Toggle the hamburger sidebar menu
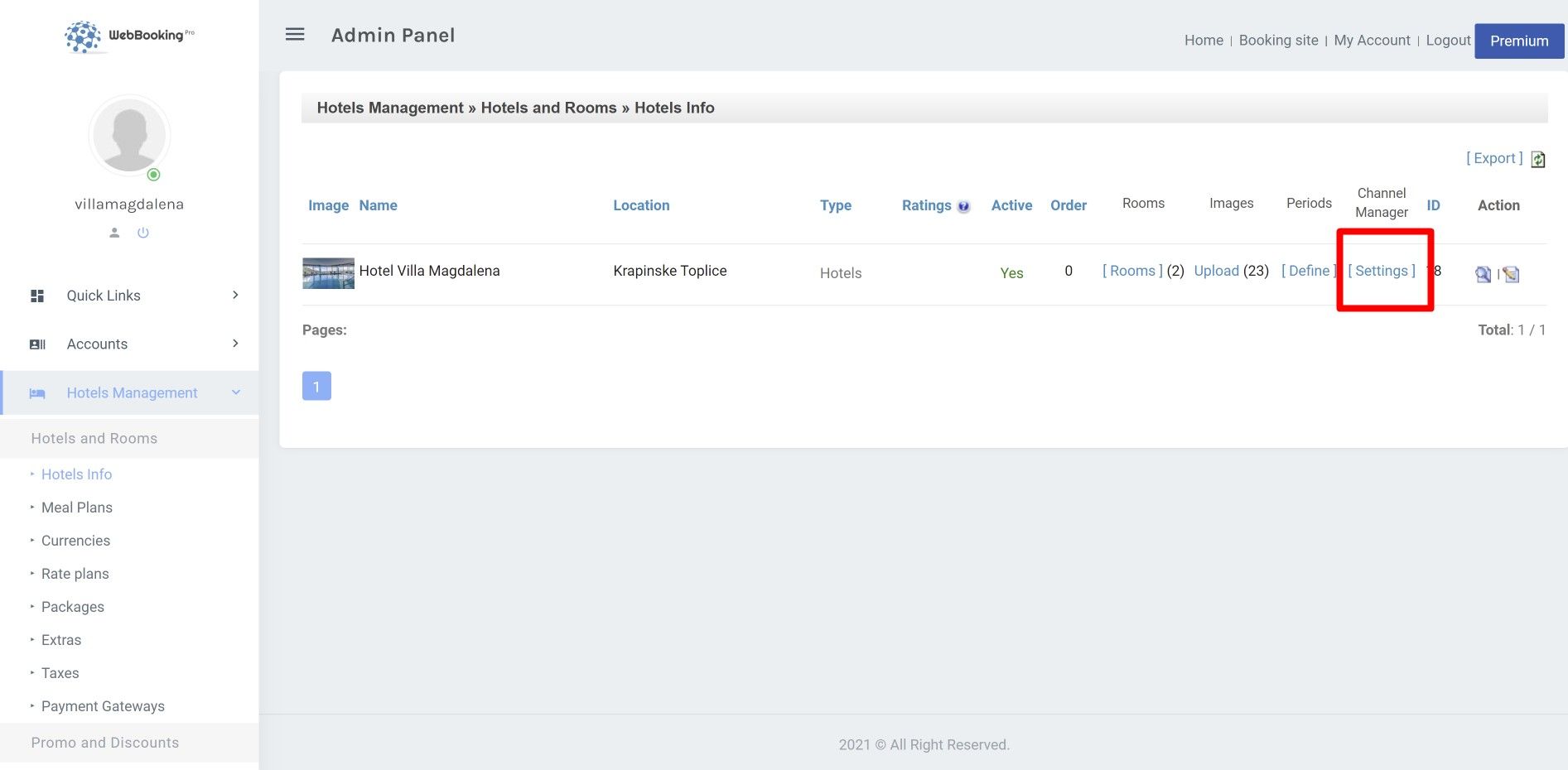This screenshot has width=1568, height=770. 295,35
